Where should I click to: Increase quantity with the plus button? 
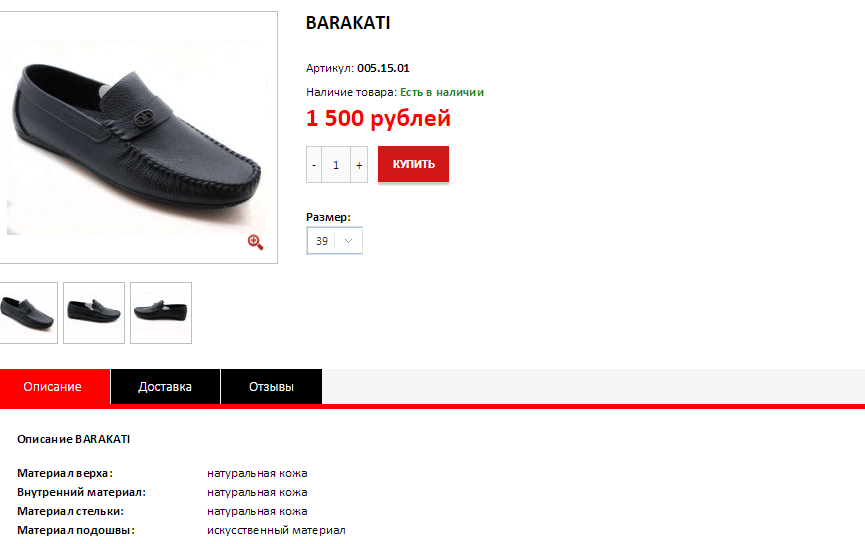(x=359, y=164)
